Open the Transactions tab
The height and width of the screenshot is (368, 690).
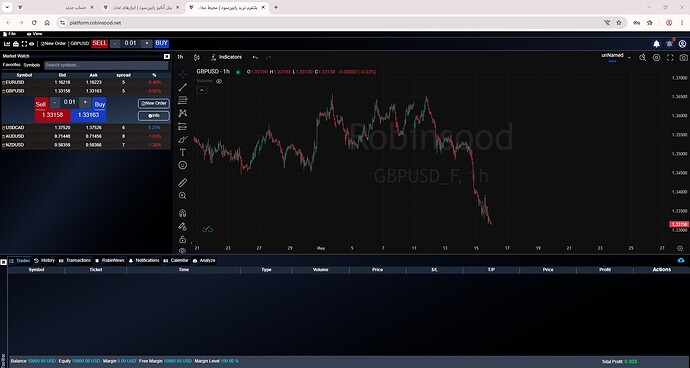[x=75, y=261]
